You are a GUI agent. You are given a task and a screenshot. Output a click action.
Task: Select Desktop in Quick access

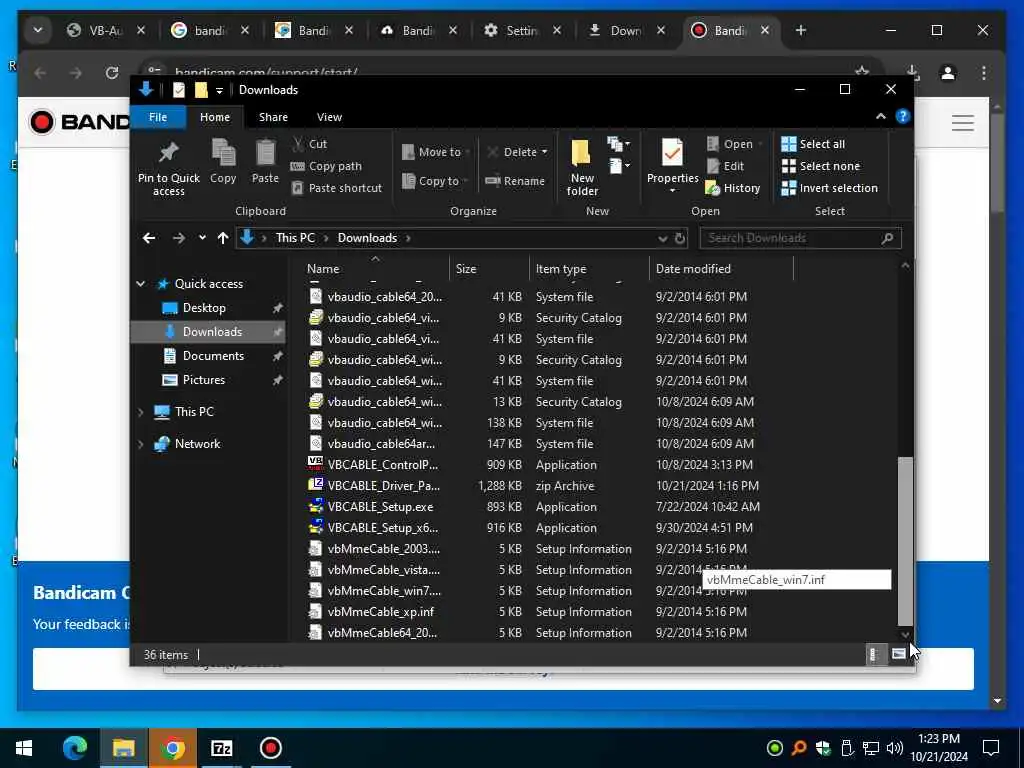tap(204, 308)
